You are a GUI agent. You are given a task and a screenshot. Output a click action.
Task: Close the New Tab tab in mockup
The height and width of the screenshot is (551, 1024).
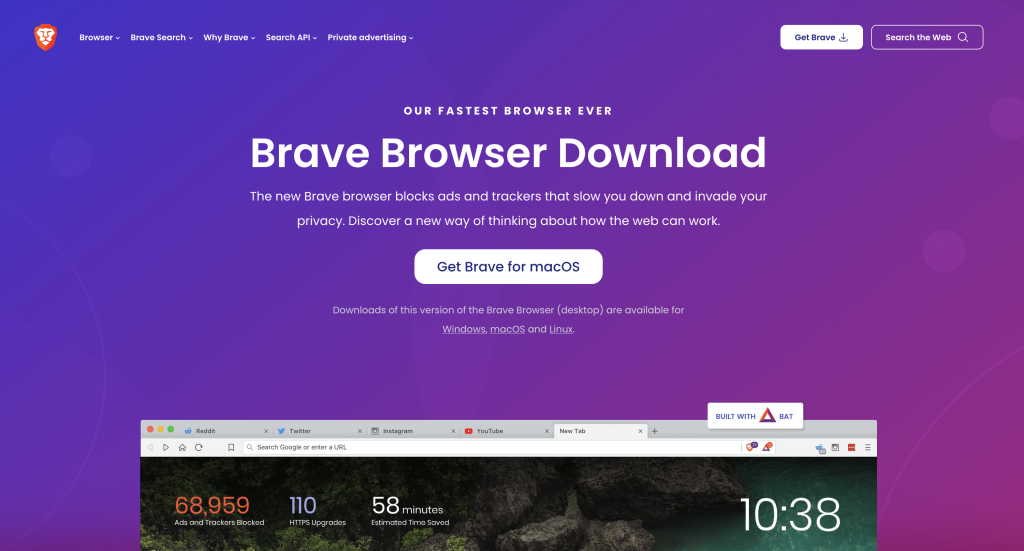click(640, 431)
